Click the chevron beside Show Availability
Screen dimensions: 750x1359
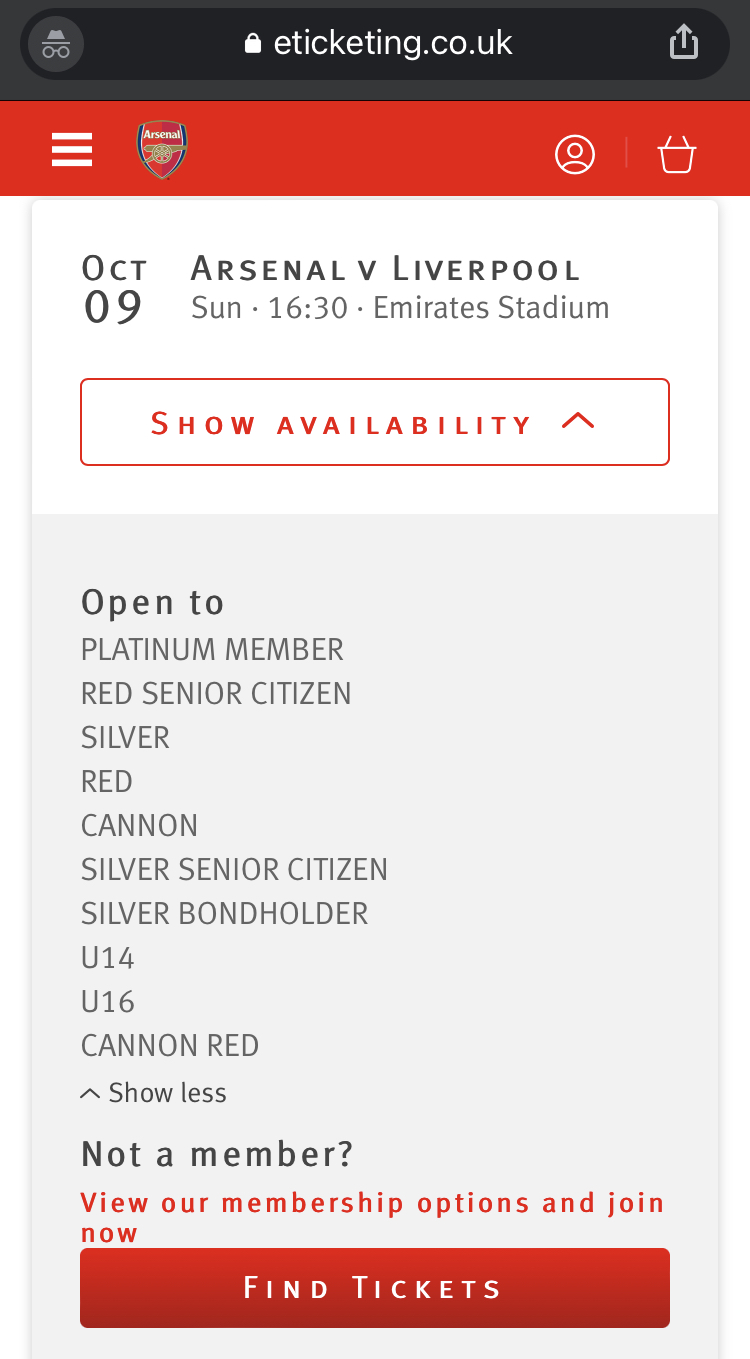click(578, 422)
